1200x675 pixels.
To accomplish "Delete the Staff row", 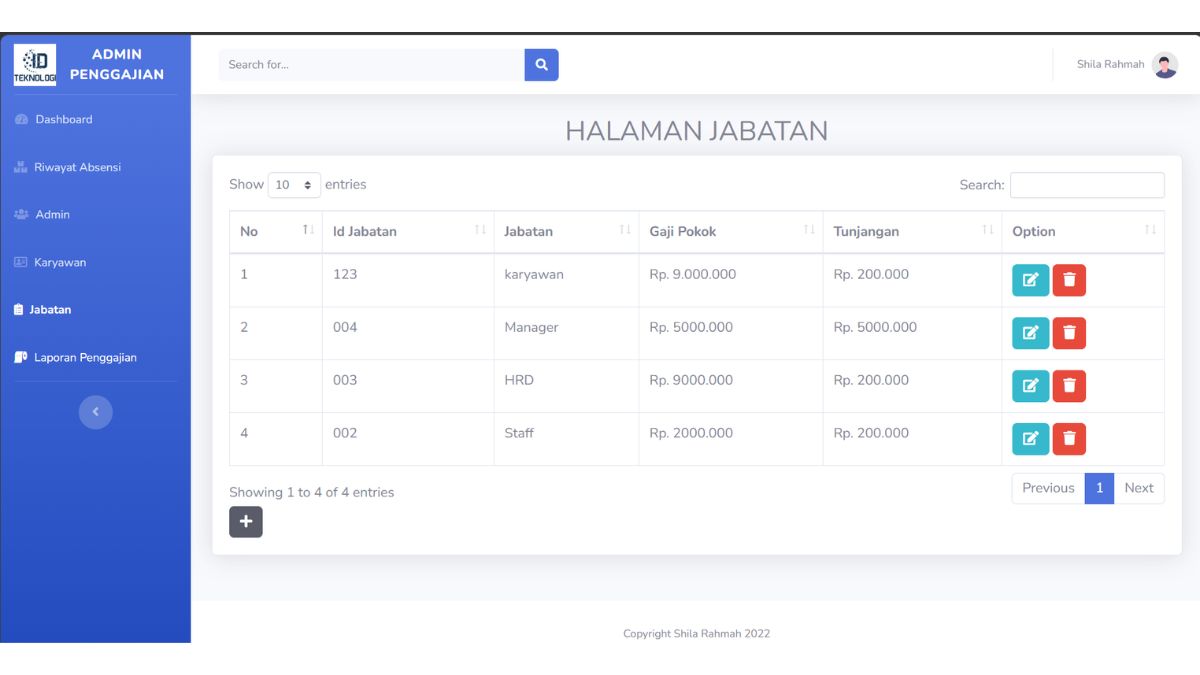I will 1069,439.
